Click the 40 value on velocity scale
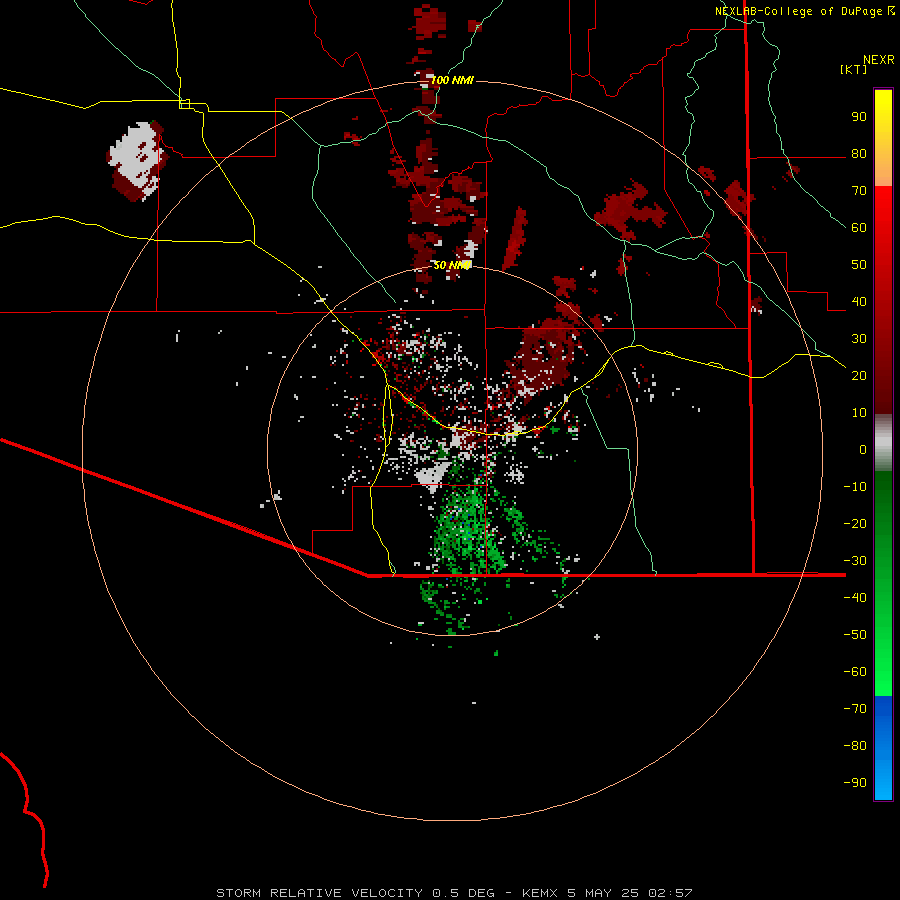 pos(859,302)
